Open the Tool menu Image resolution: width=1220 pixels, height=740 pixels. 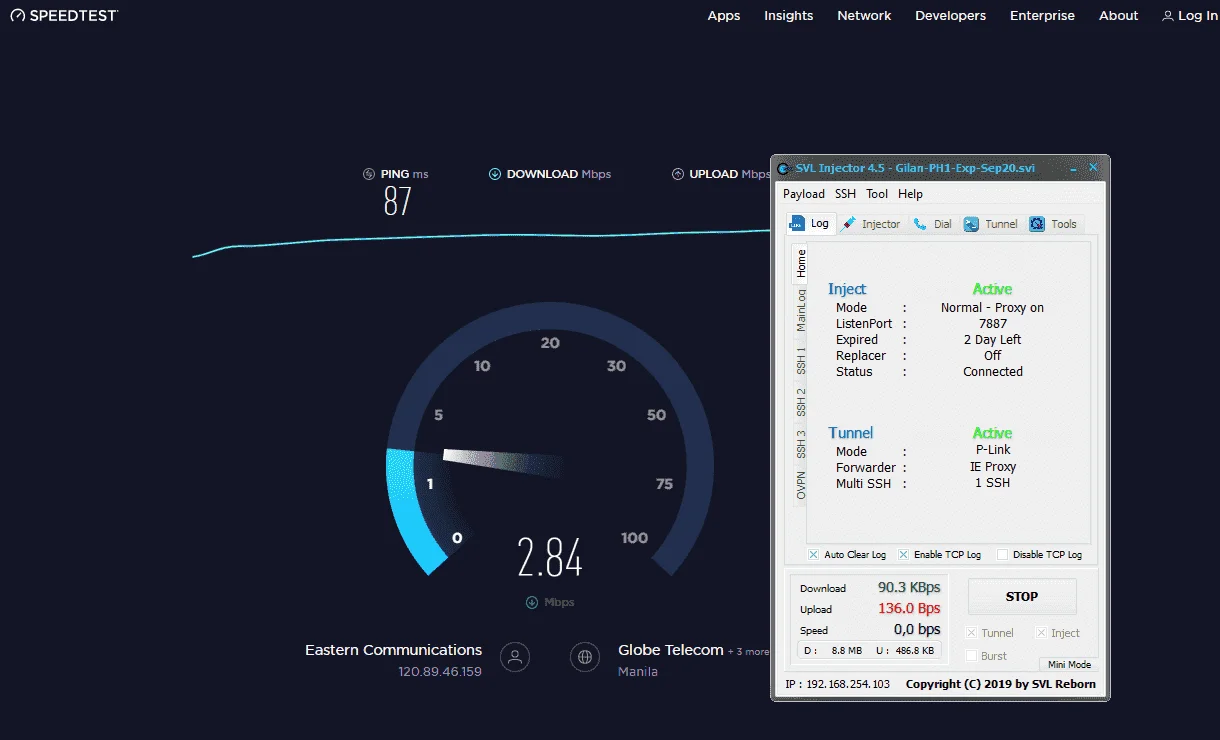(877, 194)
